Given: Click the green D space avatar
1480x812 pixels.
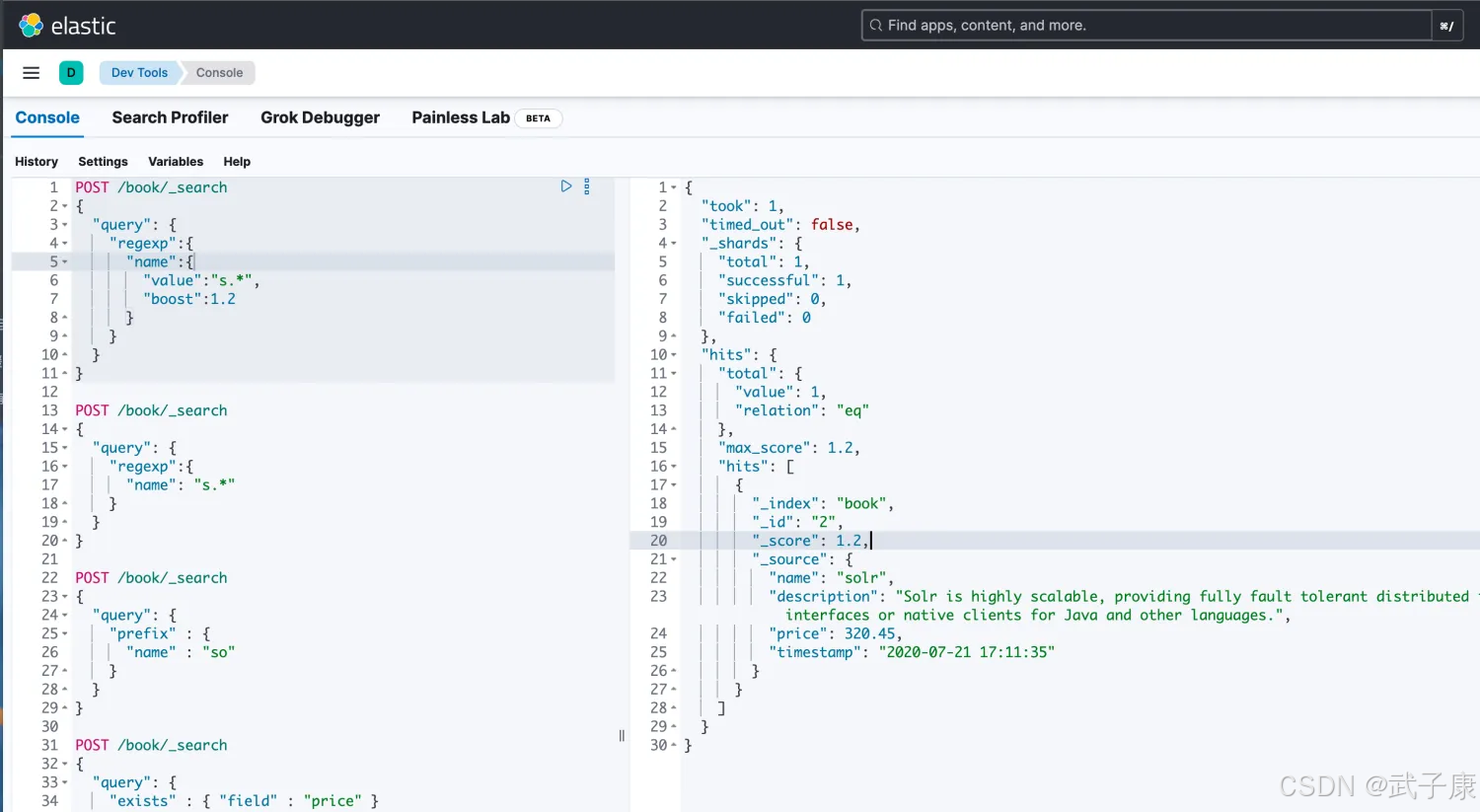Looking at the screenshot, I should click(71, 73).
